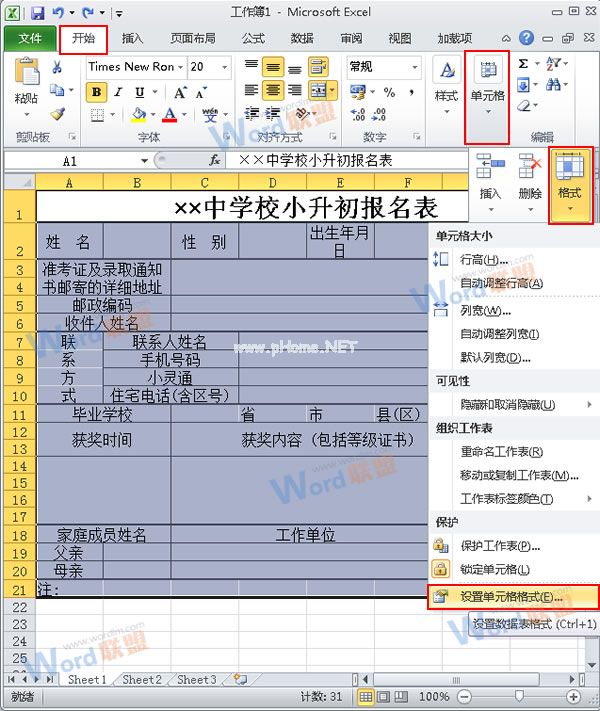Click the Save icon in quick access toolbar
The height and width of the screenshot is (711, 600).
point(37,12)
